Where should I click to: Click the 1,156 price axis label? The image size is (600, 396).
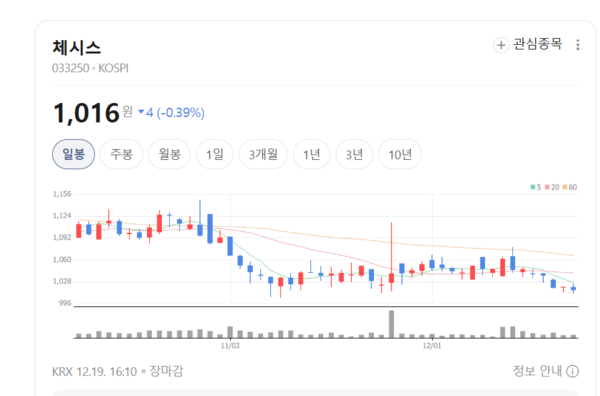62,194
